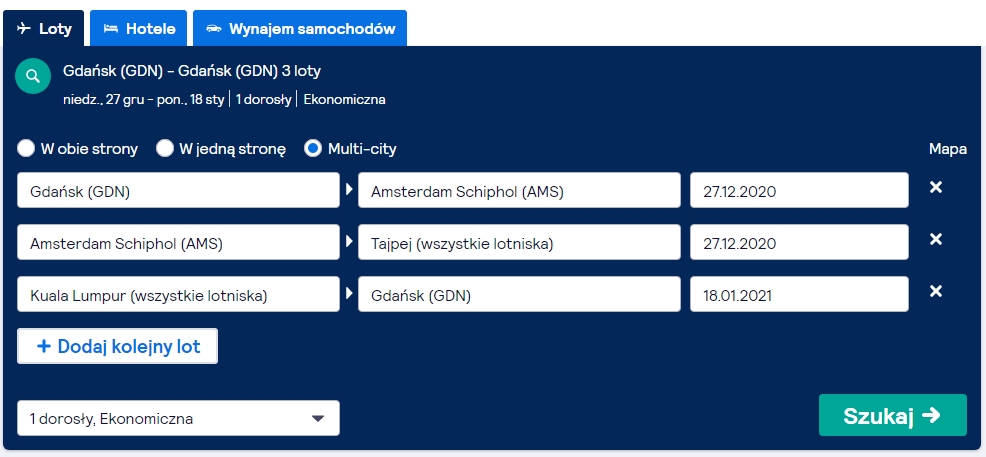Image resolution: width=986 pixels, height=457 pixels.
Task: Edit the Tajpej (wszystkie lotniska) destination field
Action: click(519, 242)
